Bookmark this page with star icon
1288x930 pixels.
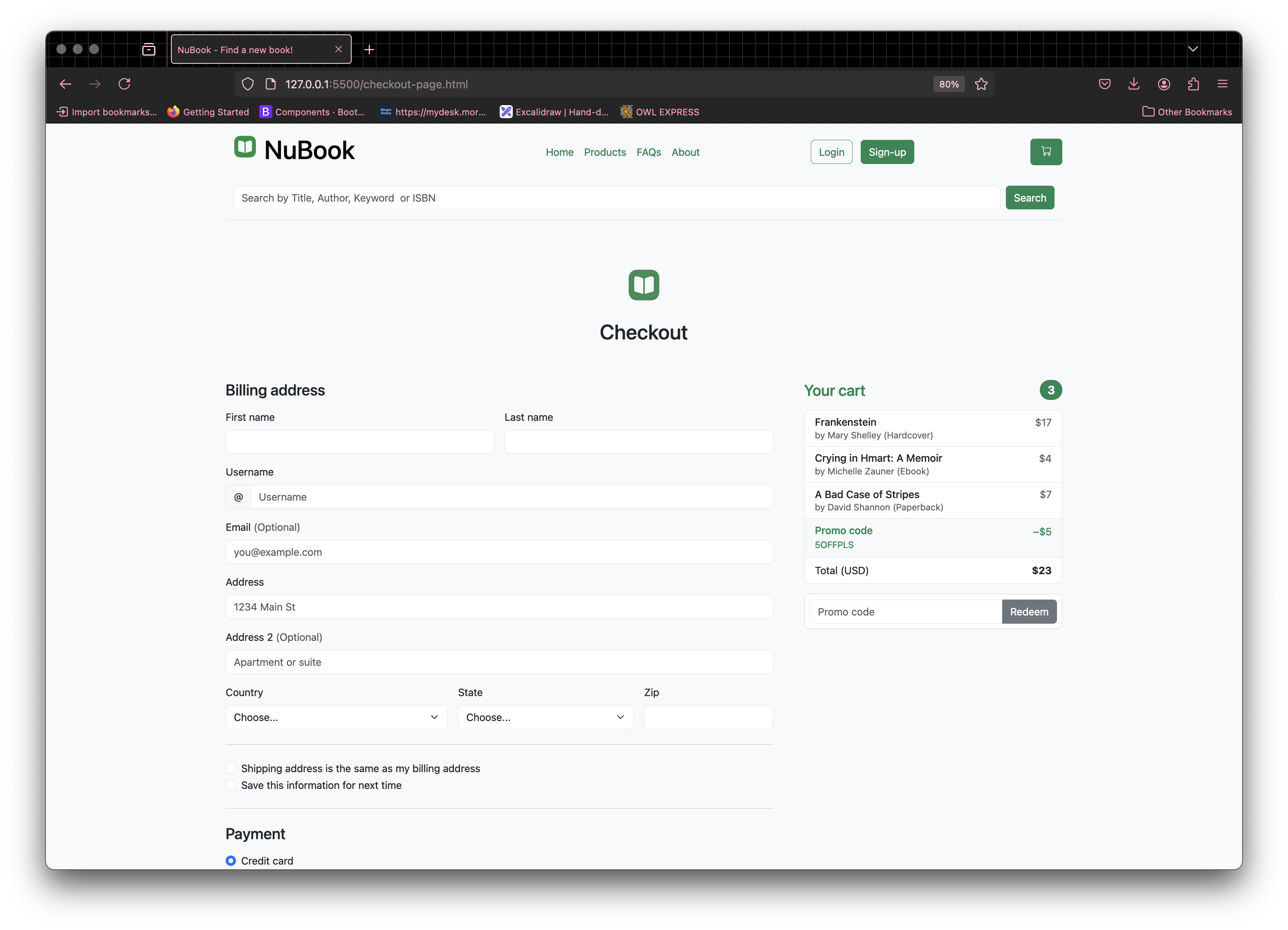coord(981,84)
